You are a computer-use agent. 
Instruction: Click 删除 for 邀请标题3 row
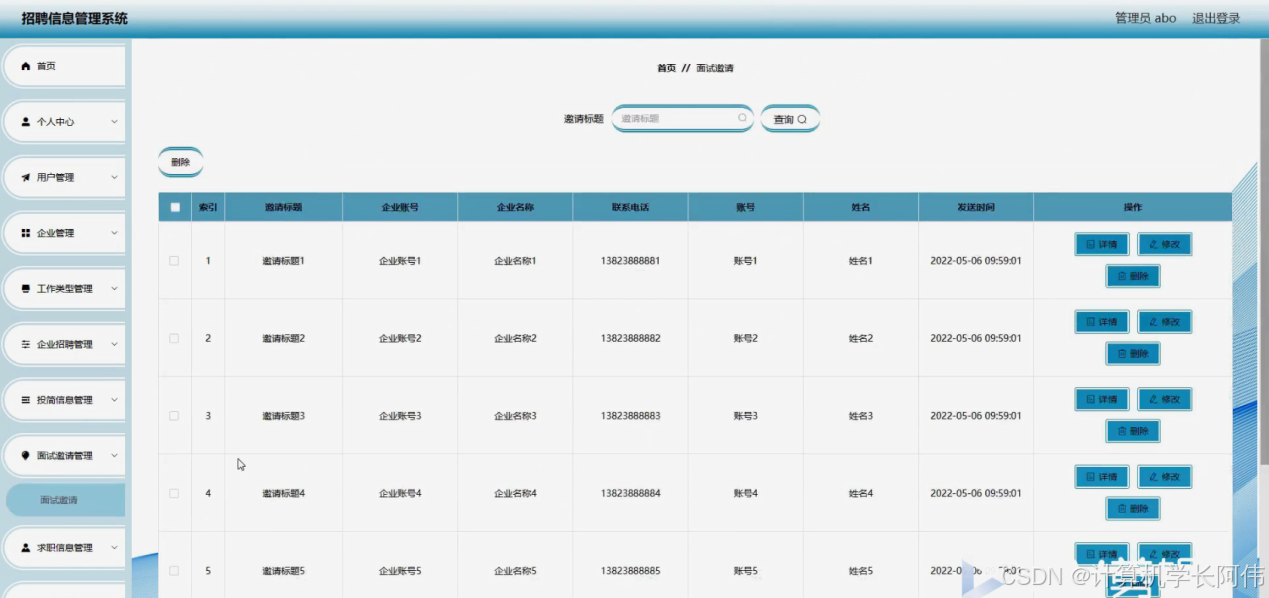[x=1133, y=431]
